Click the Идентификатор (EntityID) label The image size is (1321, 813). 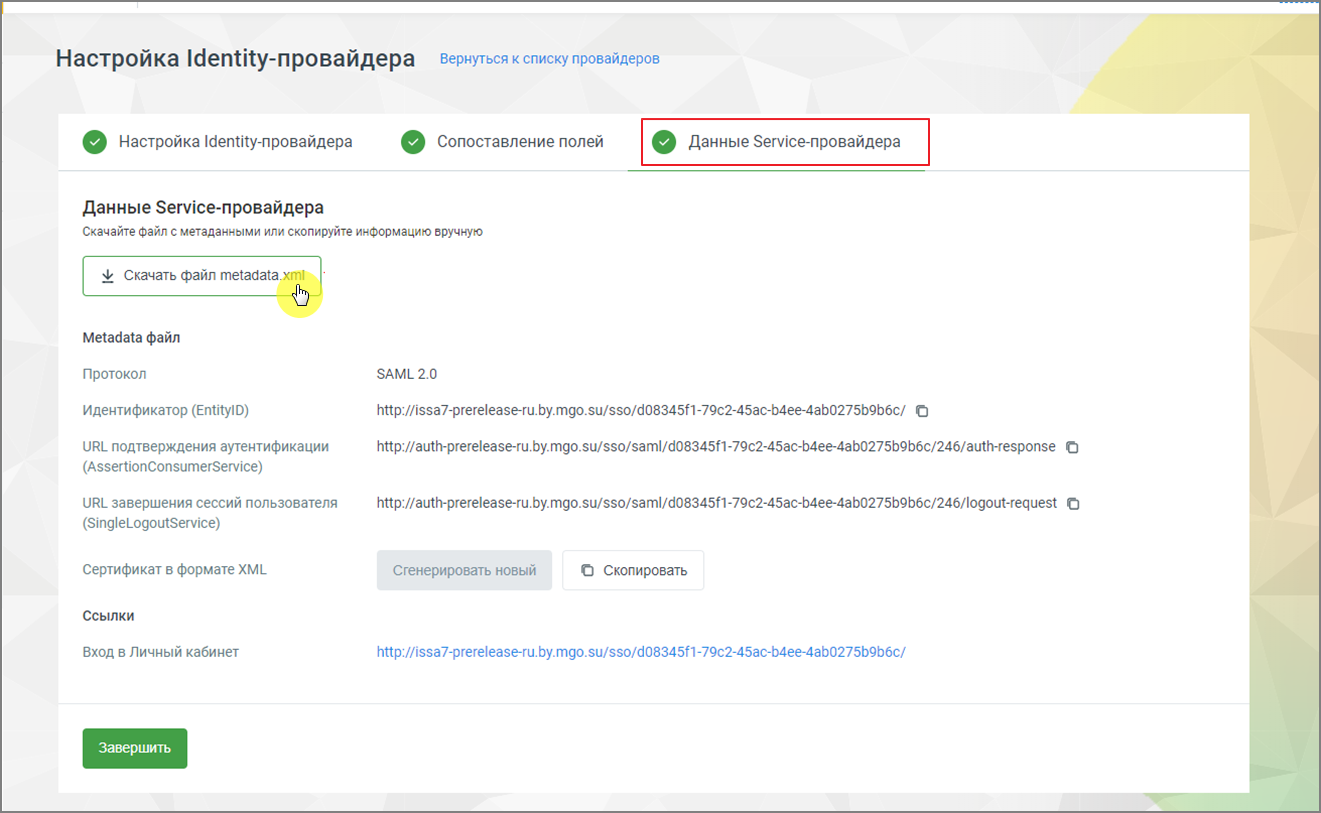(166, 410)
